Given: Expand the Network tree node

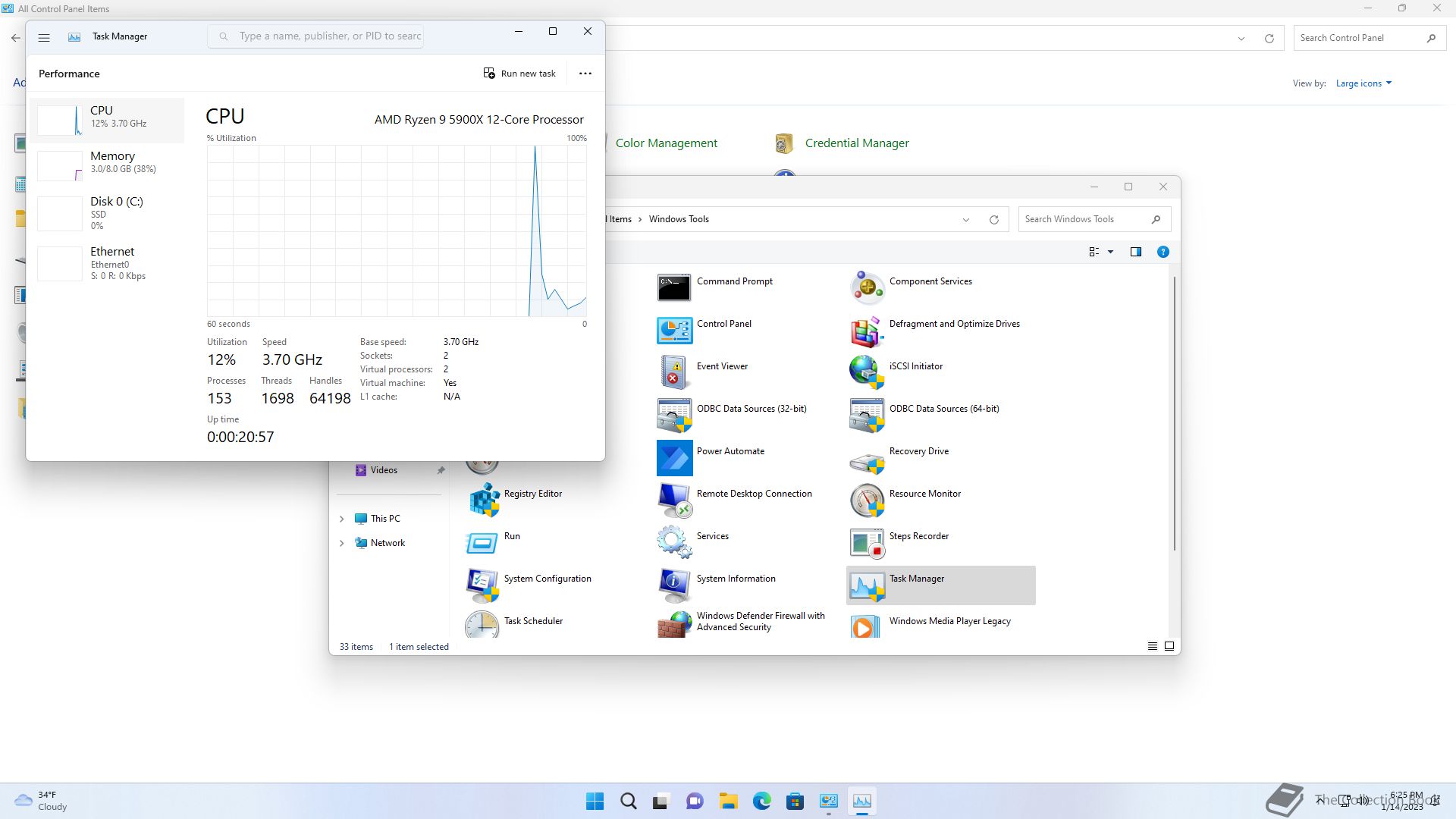Looking at the screenshot, I should [341, 543].
